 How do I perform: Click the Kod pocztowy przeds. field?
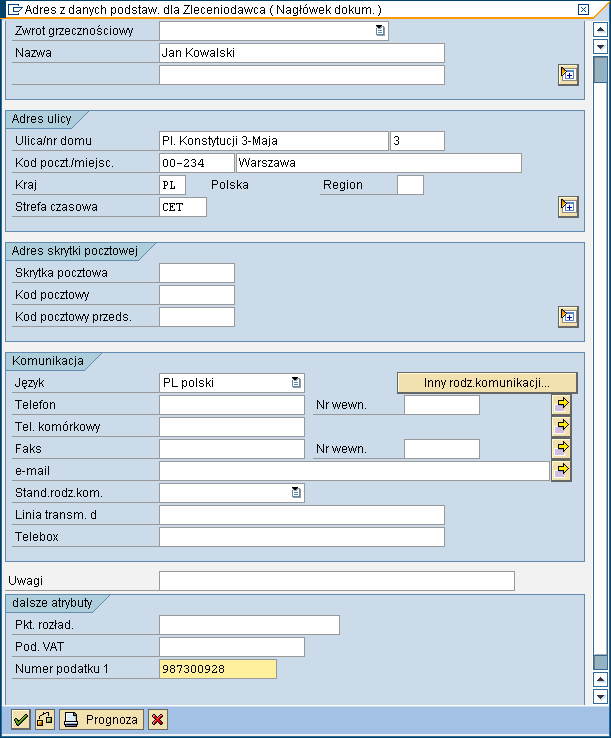[x=197, y=317]
